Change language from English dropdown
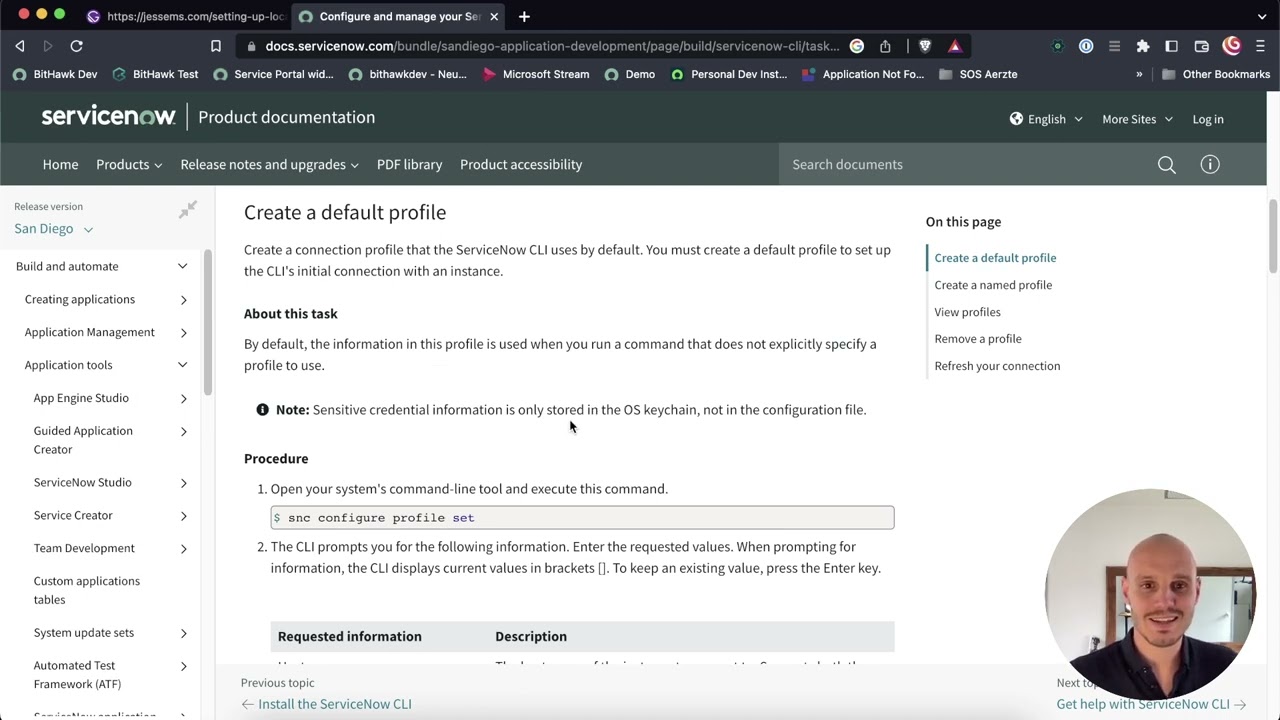The height and width of the screenshot is (720, 1280). click(1046, 119)
